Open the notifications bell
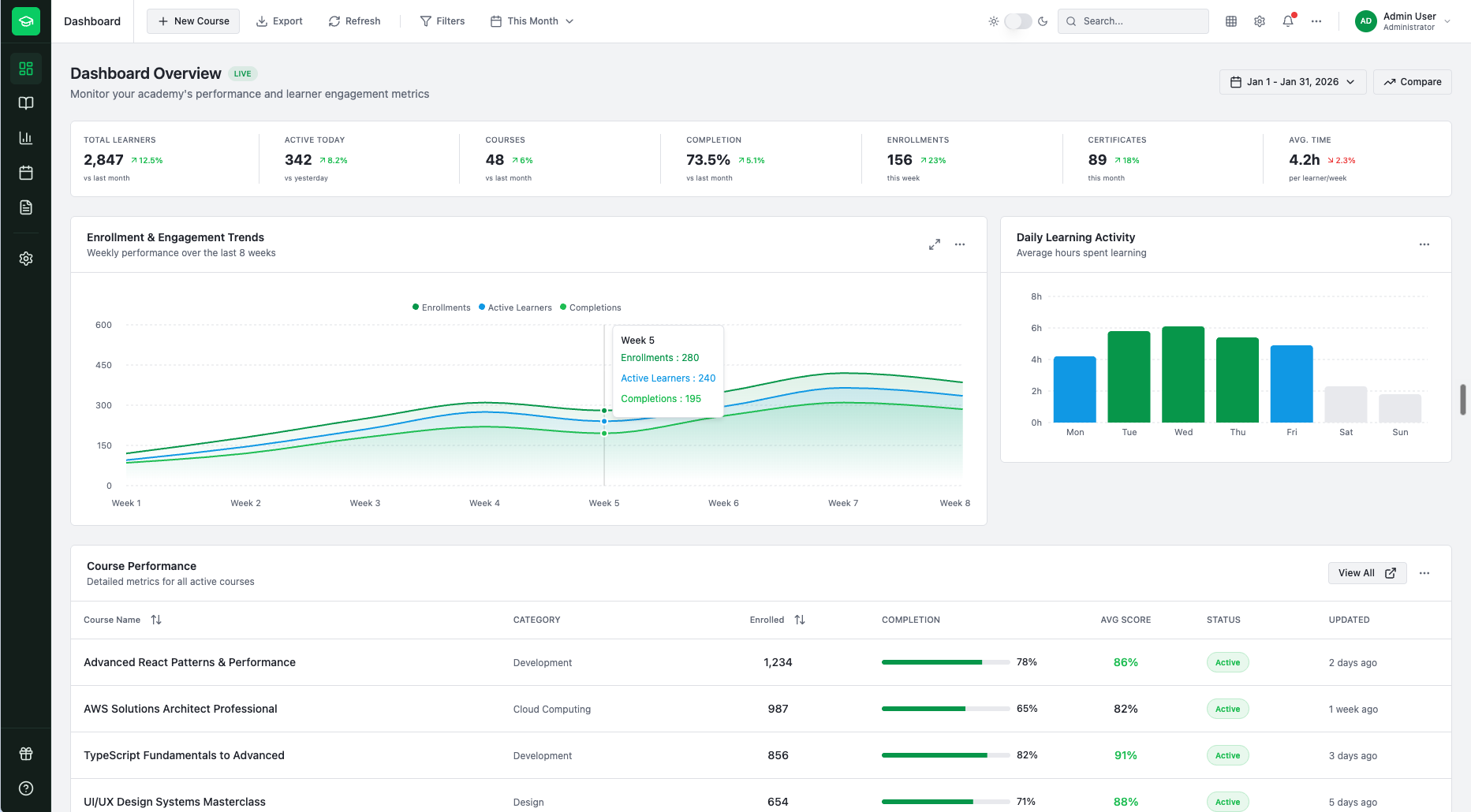1471x812 pixels. [x=1288, y=21]
